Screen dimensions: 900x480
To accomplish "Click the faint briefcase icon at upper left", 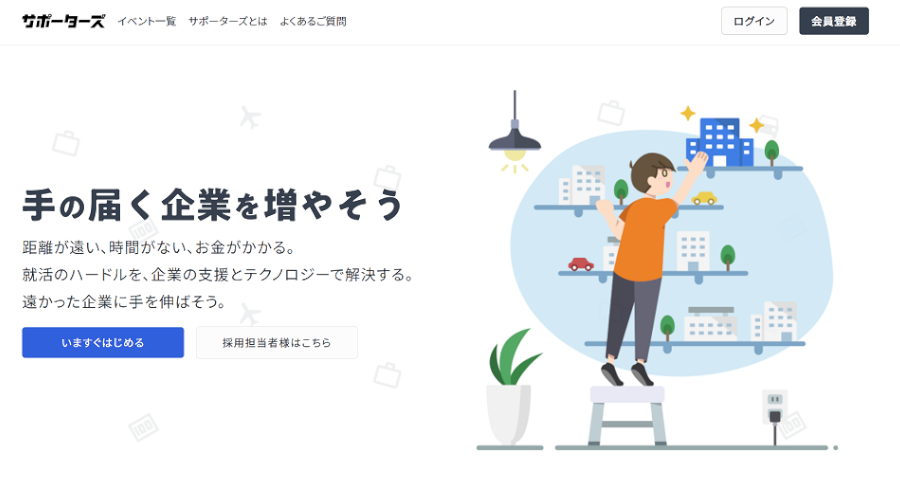I will click(66, 143).
